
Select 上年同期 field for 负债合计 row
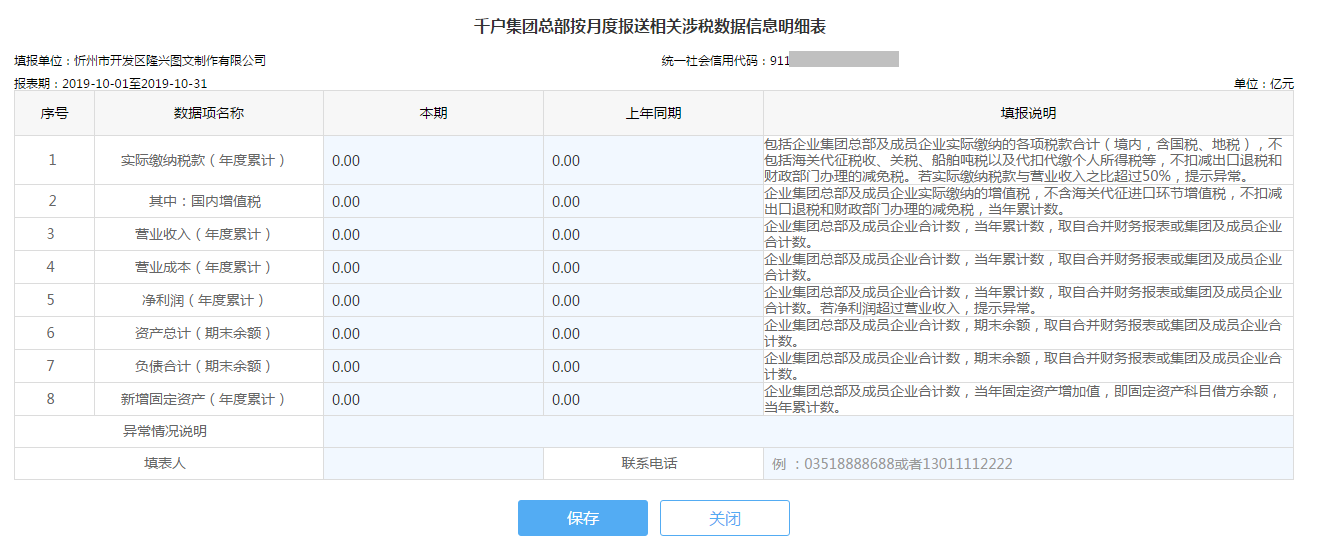(x=653, y=367)
